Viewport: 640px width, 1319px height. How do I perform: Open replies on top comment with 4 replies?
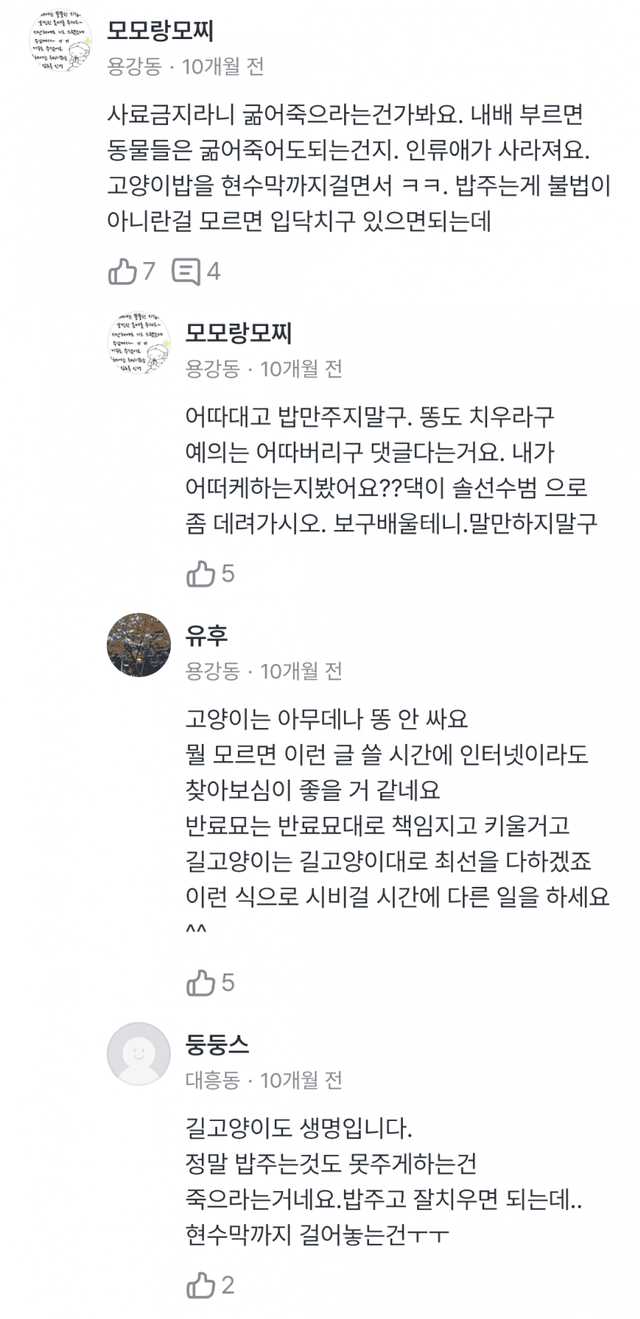tap(186, 271)
